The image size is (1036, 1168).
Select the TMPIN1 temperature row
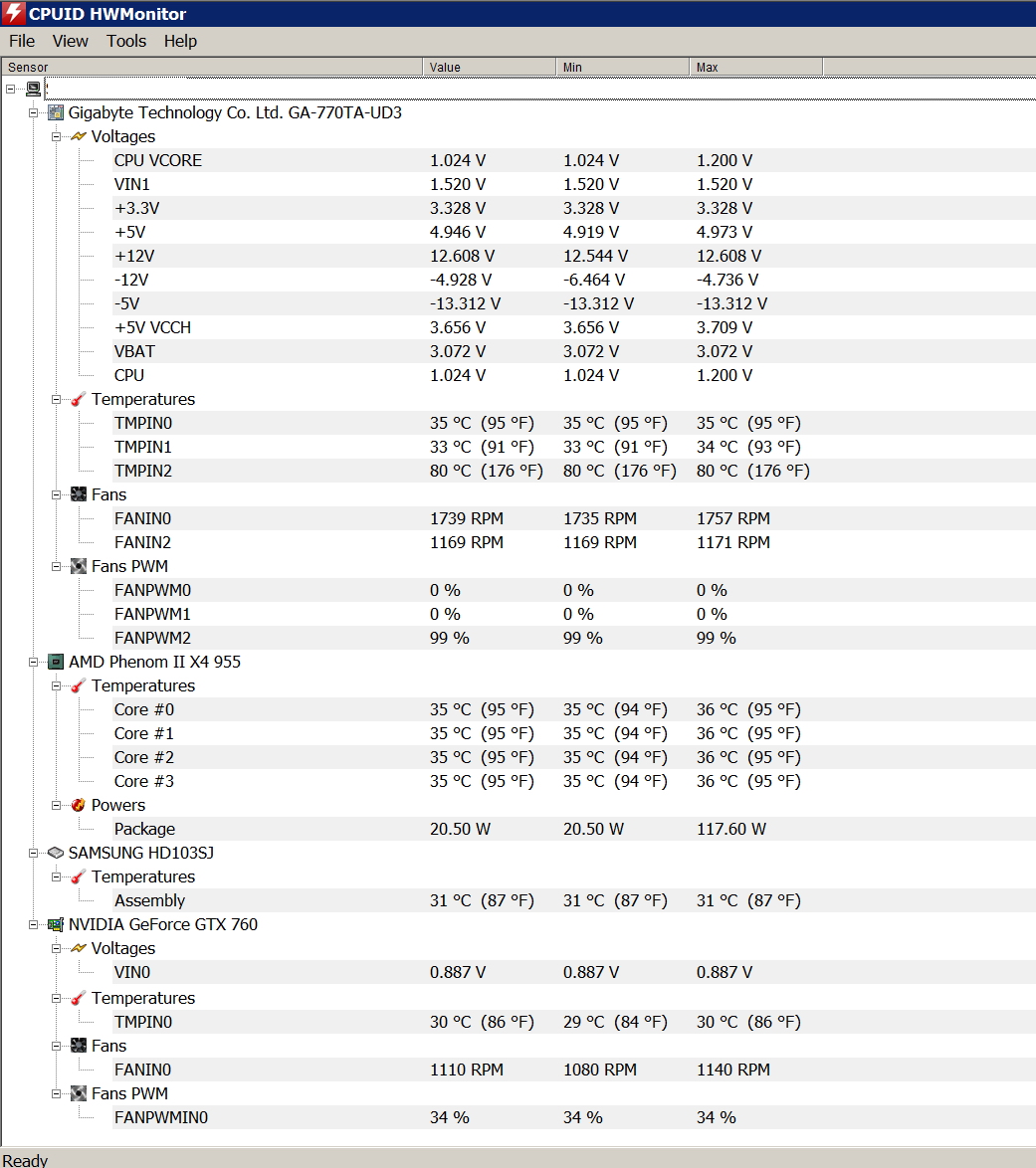click(x=574, y=447)
